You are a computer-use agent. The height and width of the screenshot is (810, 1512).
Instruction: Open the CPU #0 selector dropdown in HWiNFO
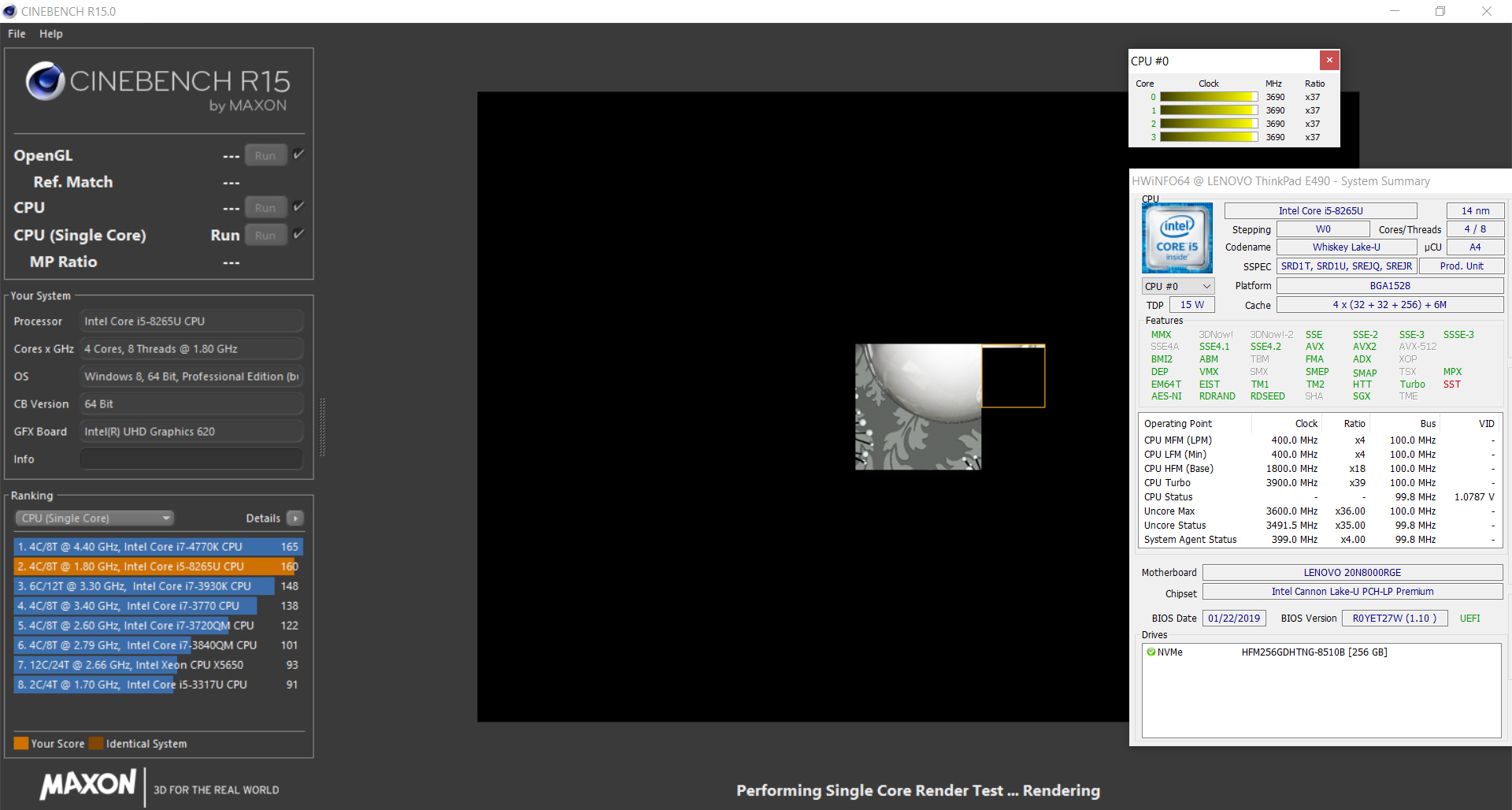click(x=1178, y=286)
